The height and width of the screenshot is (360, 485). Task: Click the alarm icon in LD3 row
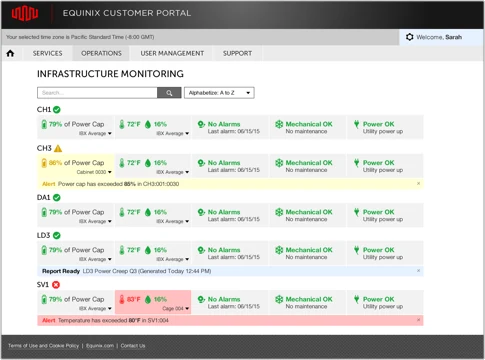pos(201,250)
